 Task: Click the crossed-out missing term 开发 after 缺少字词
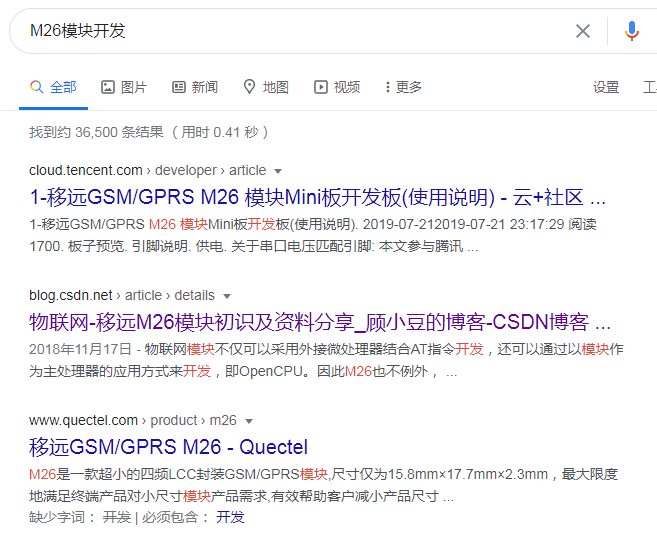point(117,517)
